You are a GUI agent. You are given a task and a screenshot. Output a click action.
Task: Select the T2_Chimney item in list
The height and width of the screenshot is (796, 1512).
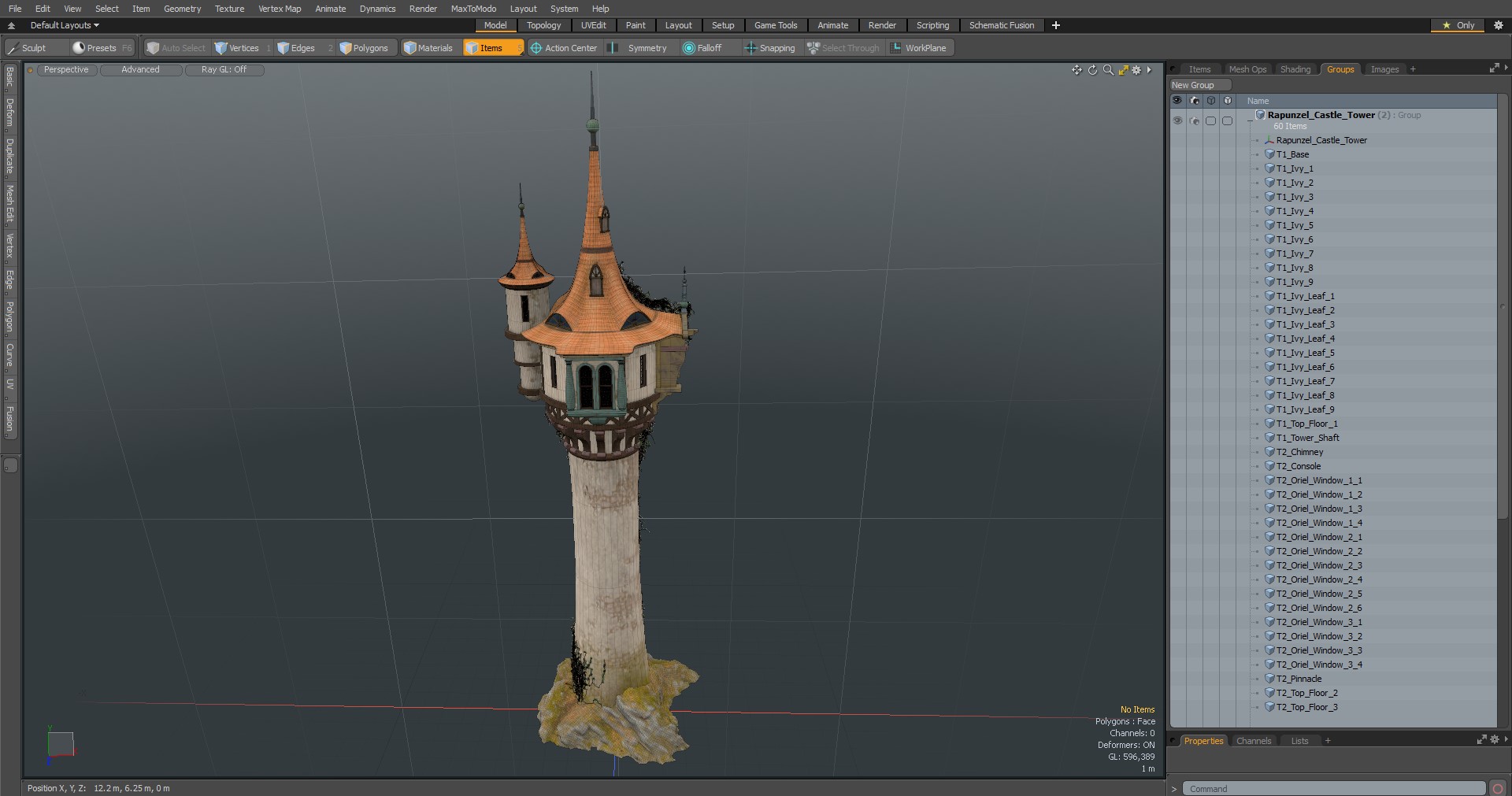(1299, 452)
